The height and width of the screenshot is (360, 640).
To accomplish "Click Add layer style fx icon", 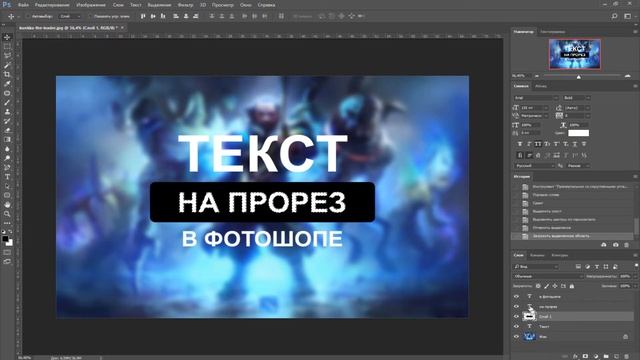I will coord(575,356).
